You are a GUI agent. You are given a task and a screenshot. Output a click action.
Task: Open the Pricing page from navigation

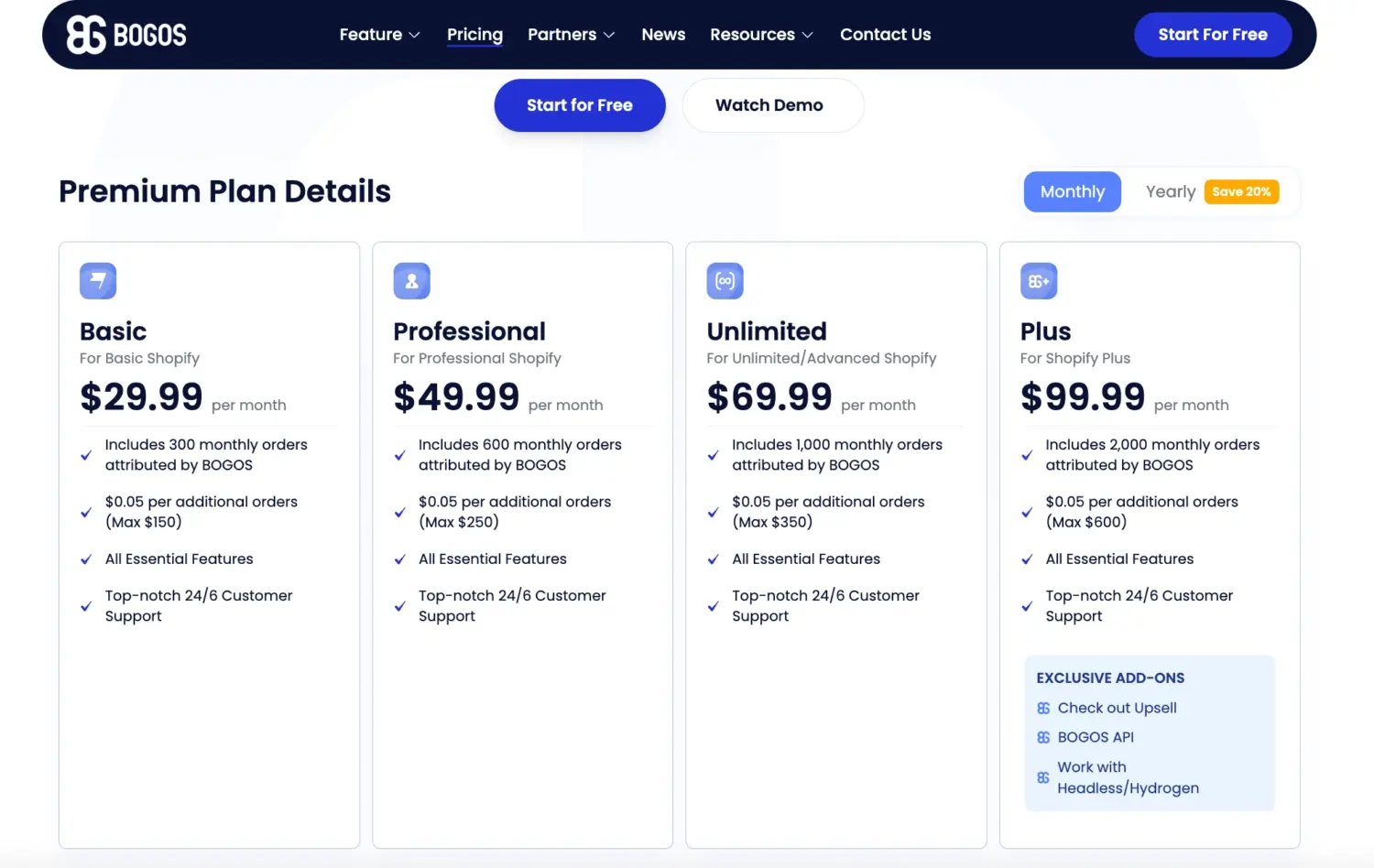coord(474,34)
